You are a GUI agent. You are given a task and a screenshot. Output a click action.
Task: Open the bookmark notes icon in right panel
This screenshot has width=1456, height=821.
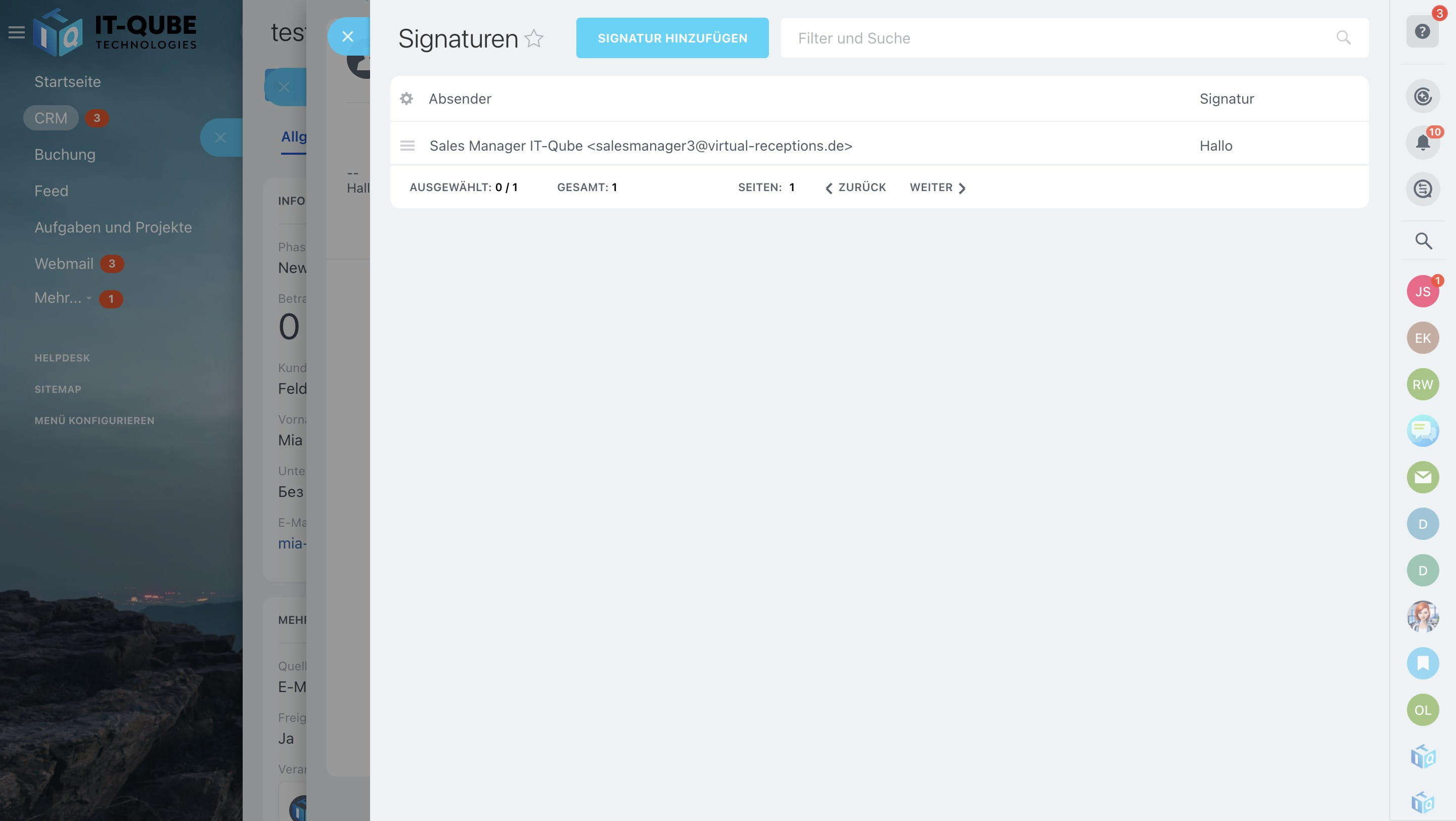coord(1422,663)
